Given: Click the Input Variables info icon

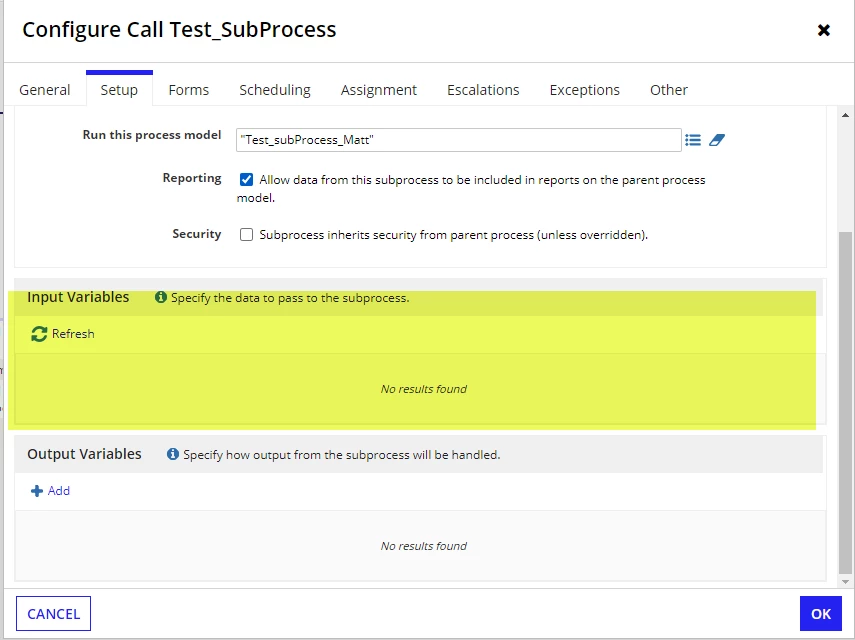Looking at the screenshot, I should click(x=160, y=297).
